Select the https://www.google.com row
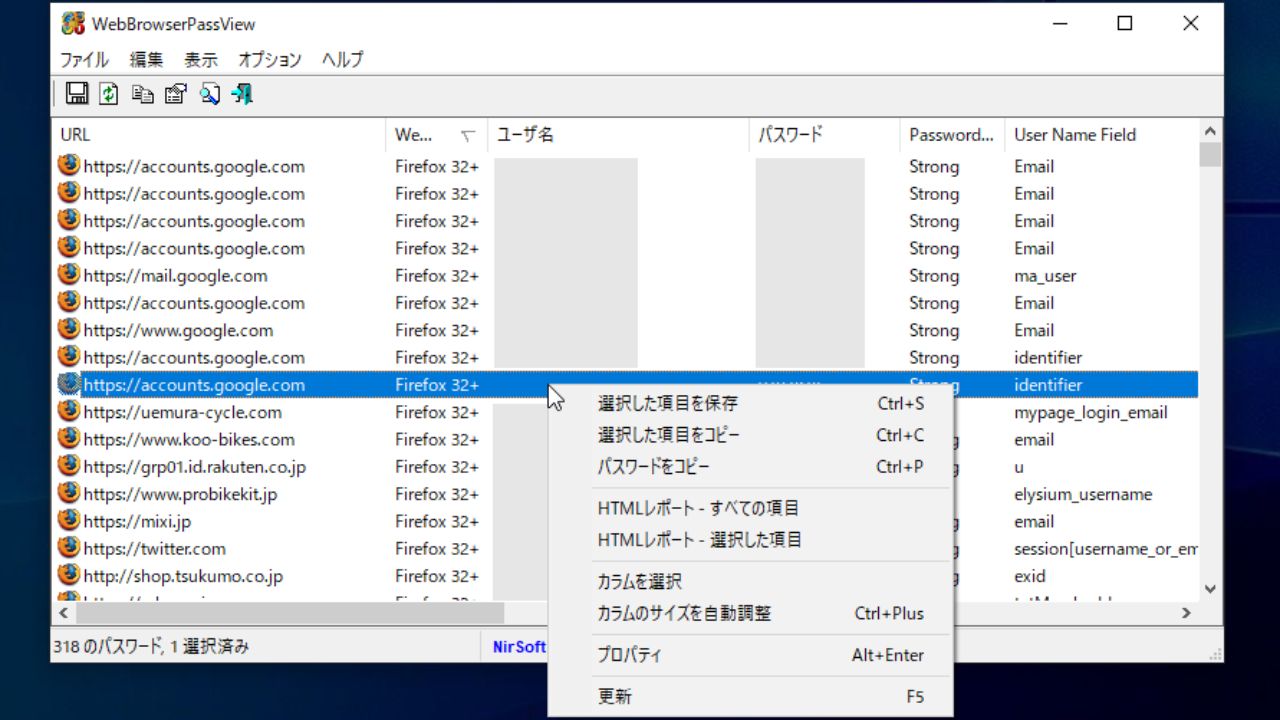Screen dimensions: 1280x720 pyautogui.click(x=625, y=330)
